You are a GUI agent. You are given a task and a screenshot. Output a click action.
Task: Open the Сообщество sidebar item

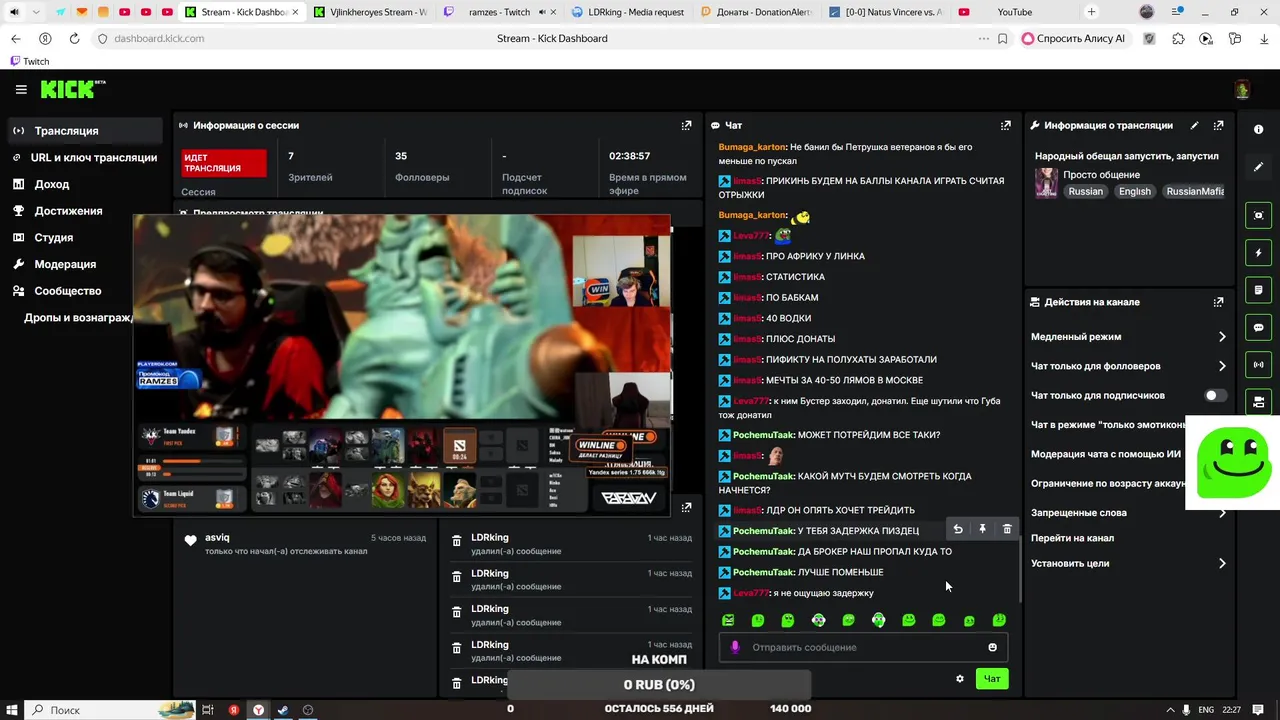84,291
